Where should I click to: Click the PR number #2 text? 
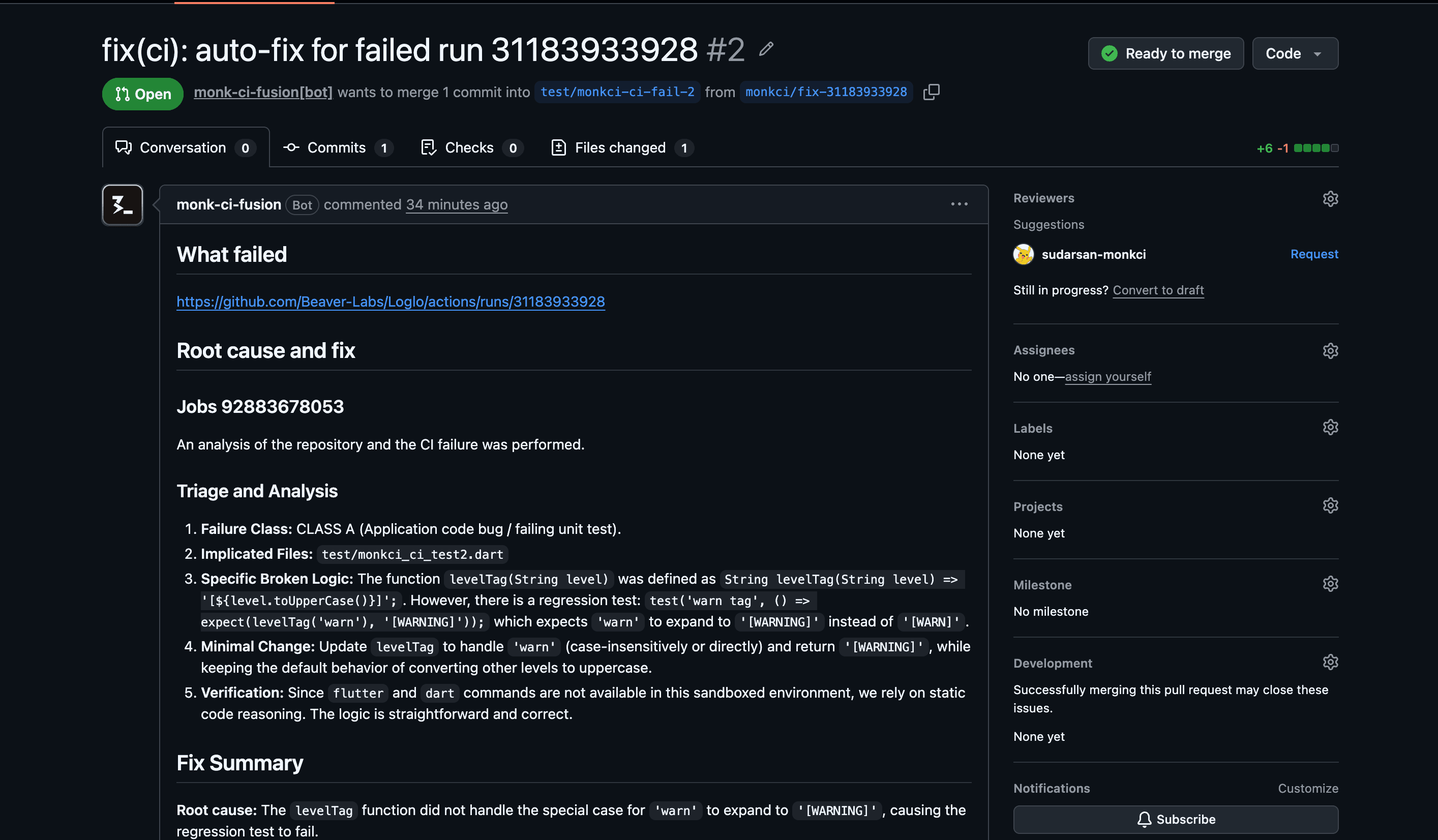[726, 50]
